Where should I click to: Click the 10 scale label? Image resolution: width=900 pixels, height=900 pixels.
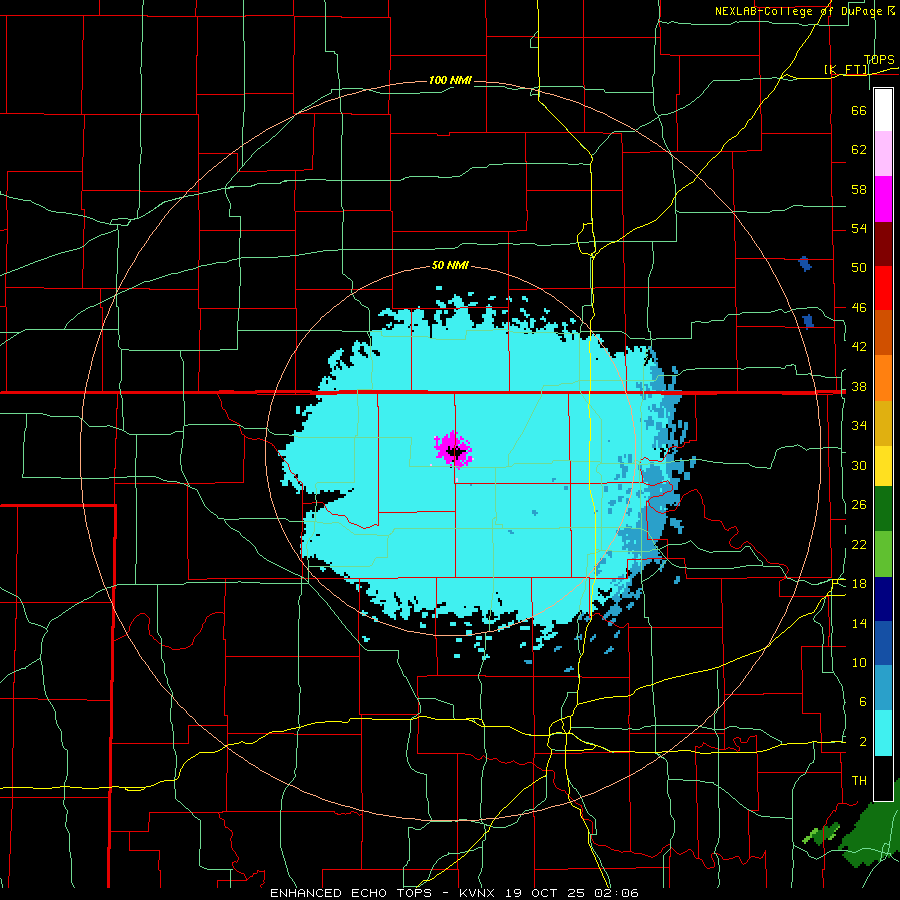pyautogui.click(x=859, y=662)
